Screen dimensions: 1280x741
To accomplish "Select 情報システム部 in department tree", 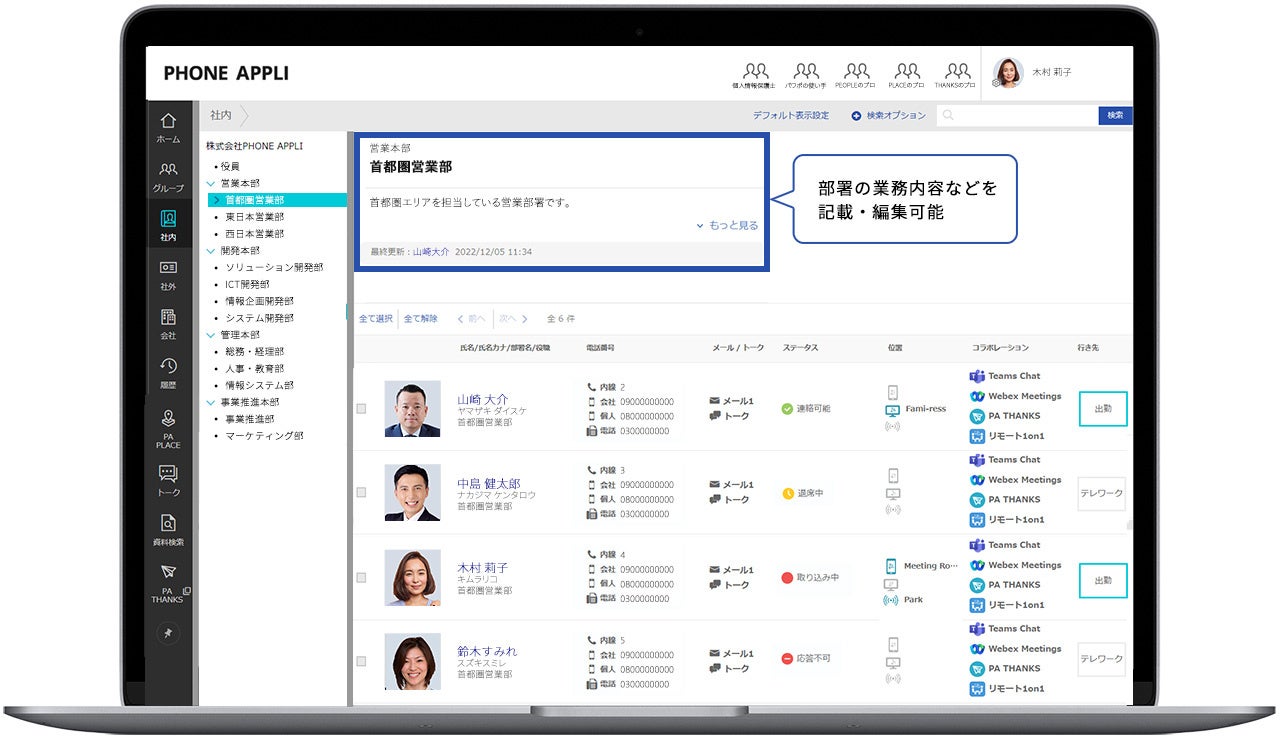I will tap(259, 385).
